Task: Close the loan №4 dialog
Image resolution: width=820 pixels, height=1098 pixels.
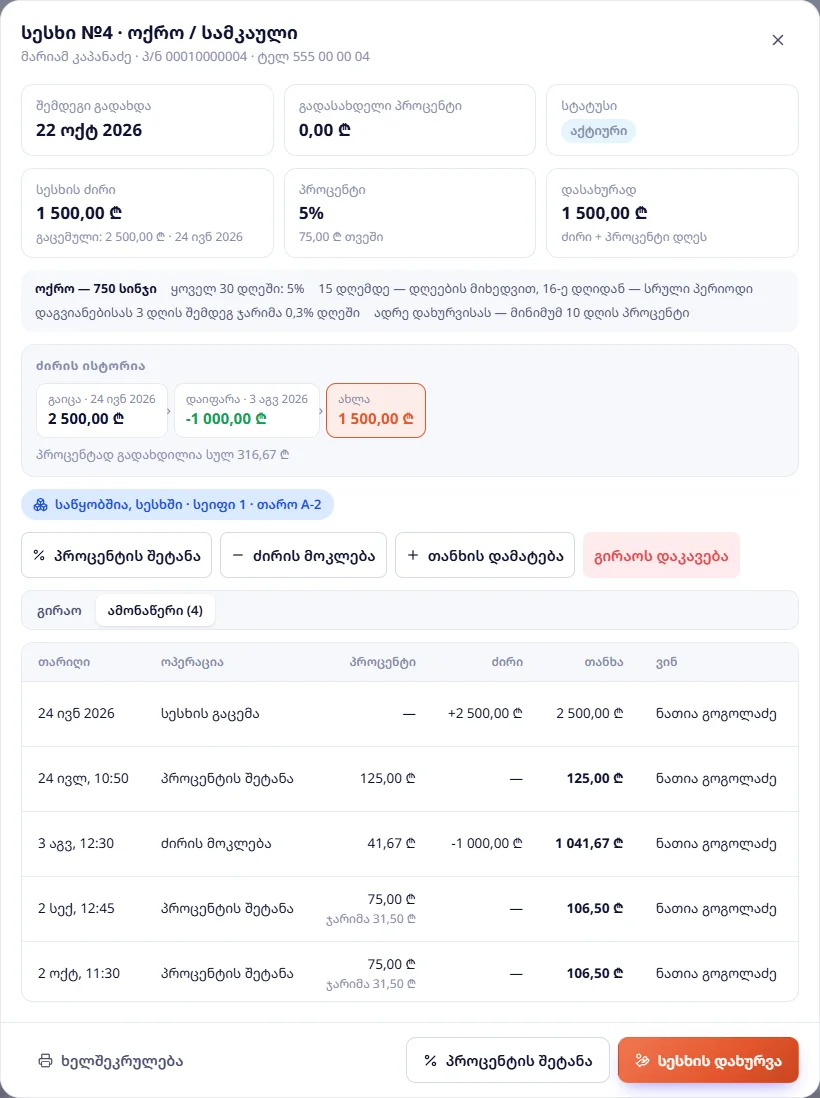Action: (x=777, y=40)
